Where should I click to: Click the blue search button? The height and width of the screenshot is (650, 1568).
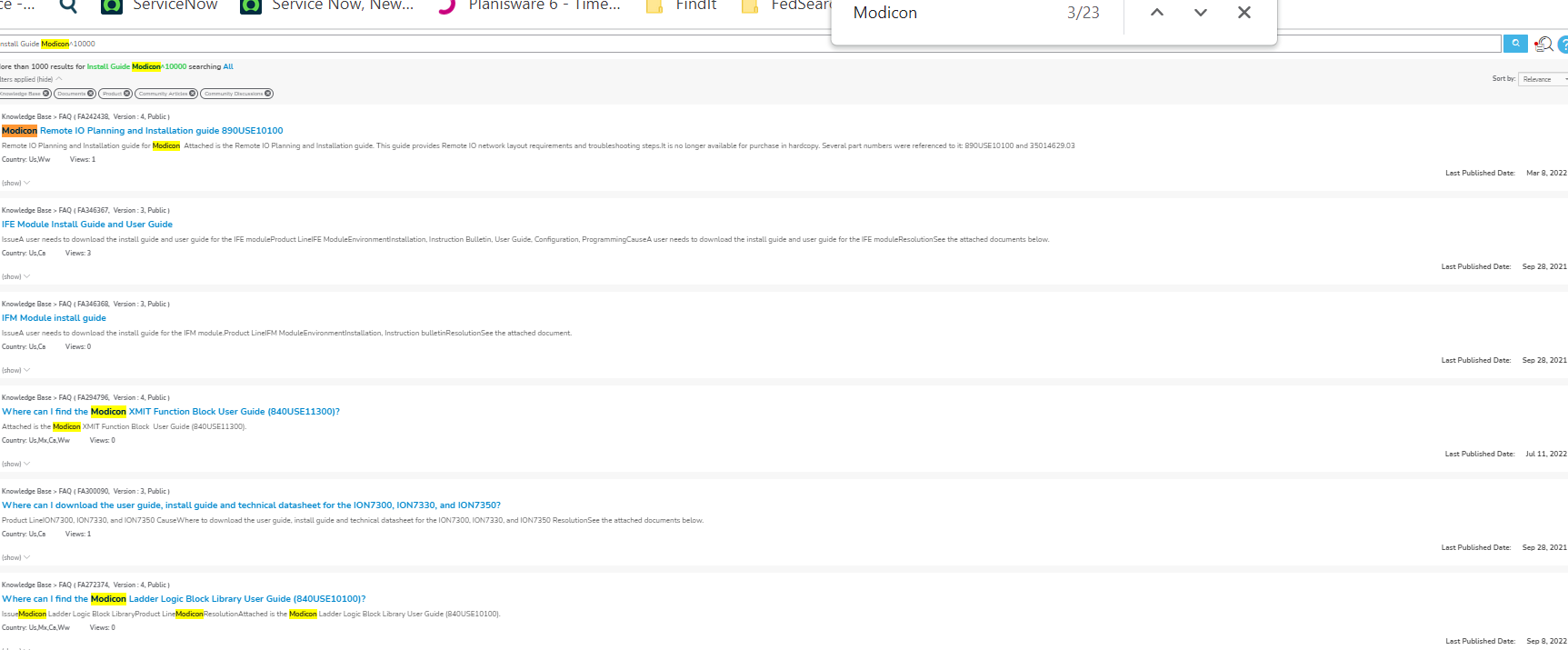[x=1515, y=44]
